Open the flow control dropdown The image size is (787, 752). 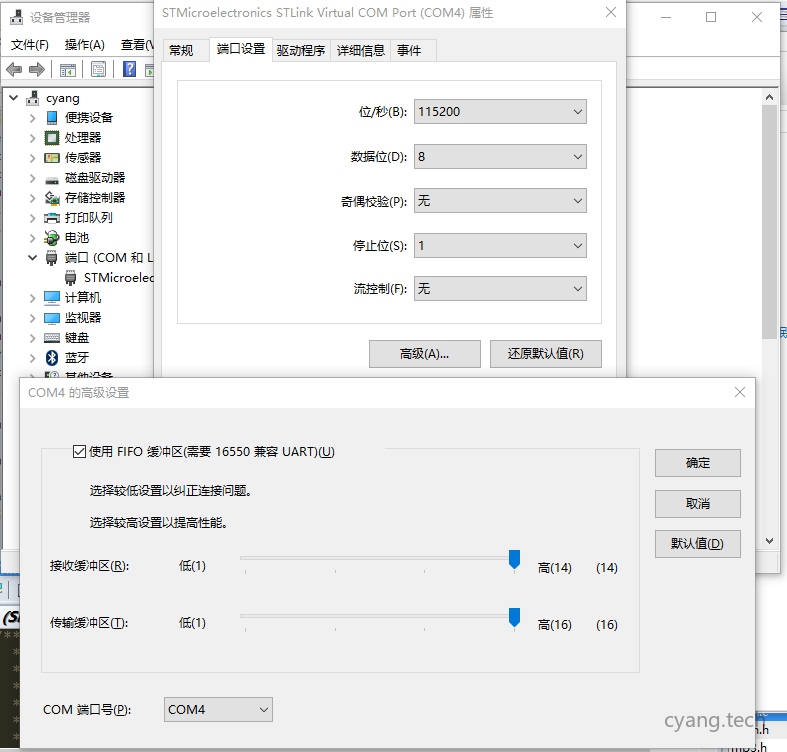tap(500, 289)
